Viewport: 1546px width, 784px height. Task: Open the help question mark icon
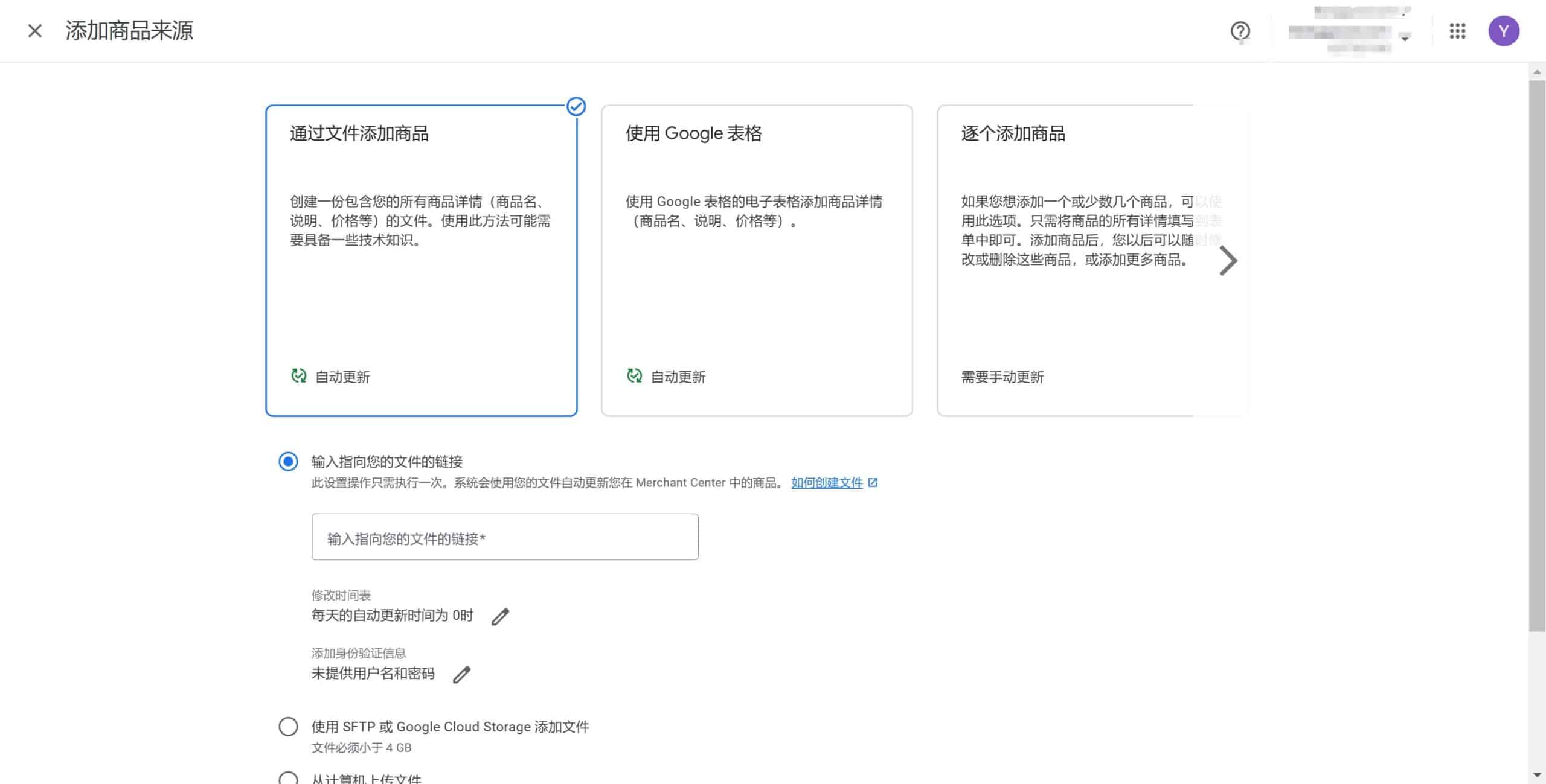(1240, 31)
